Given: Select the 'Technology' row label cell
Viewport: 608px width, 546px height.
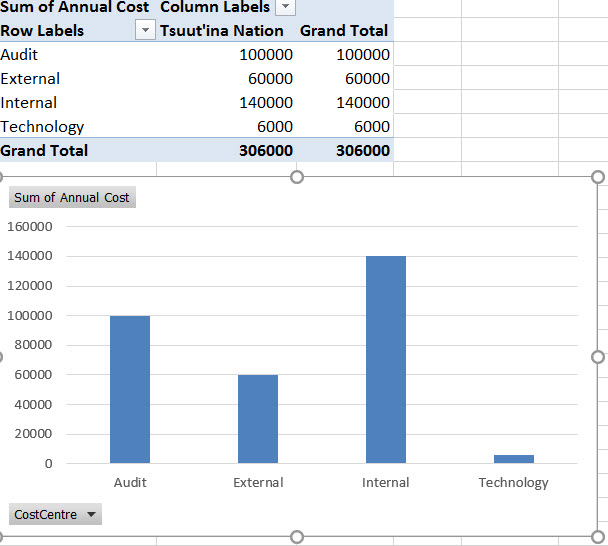Looking at the screenshot, I should tap(78, 126).
